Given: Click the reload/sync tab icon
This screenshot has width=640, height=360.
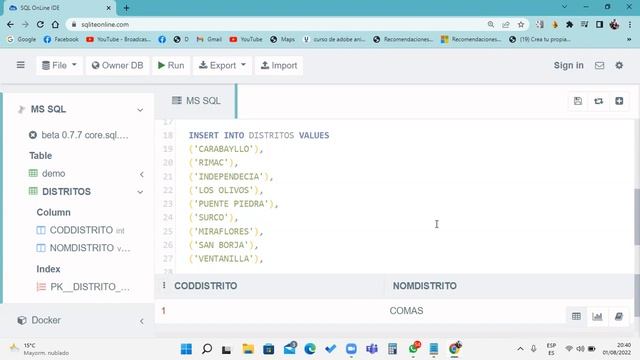Looking at the screenshot, I should point(598,101).
